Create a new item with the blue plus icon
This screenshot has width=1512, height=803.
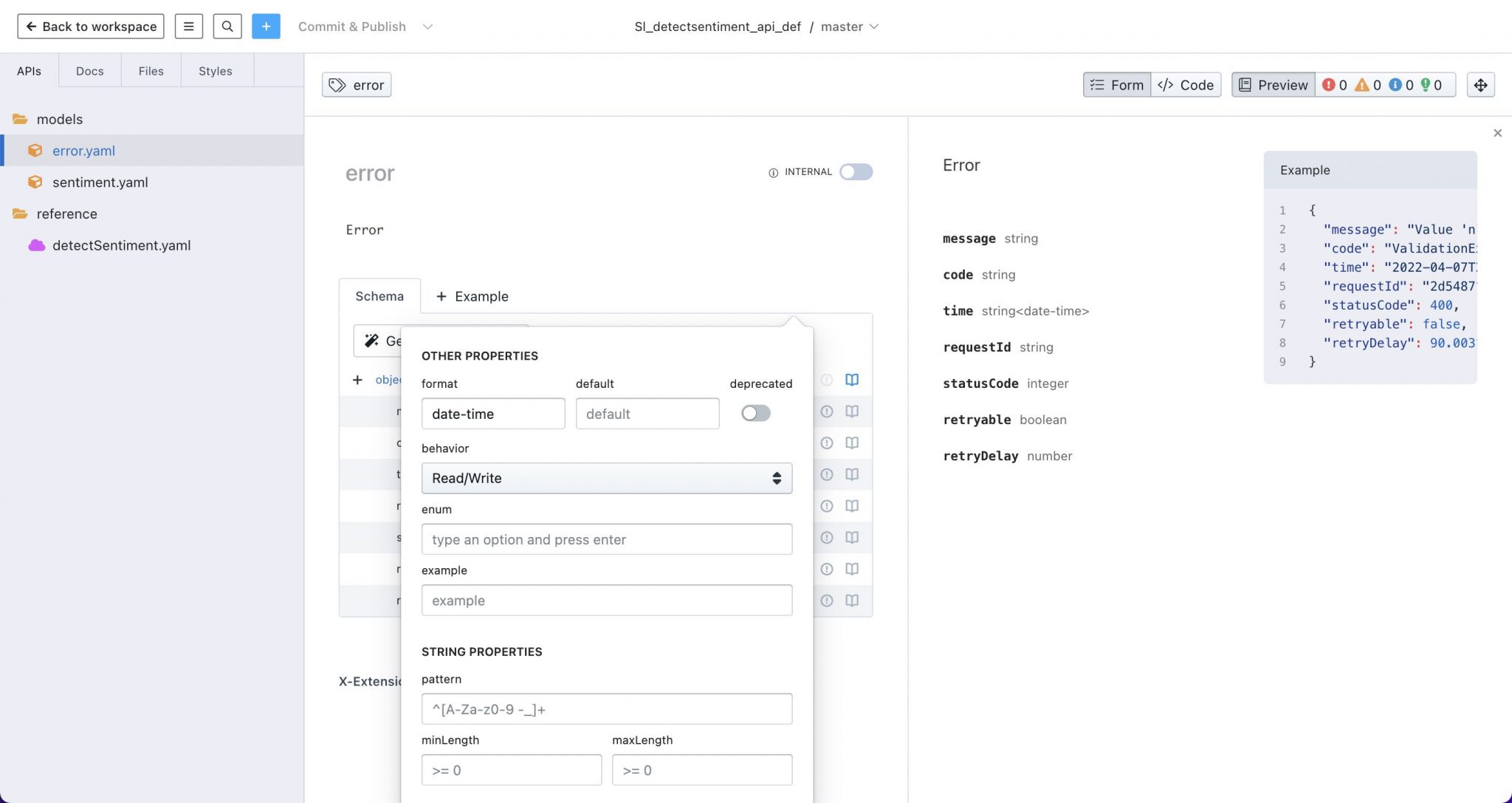(x=266, y=26)
